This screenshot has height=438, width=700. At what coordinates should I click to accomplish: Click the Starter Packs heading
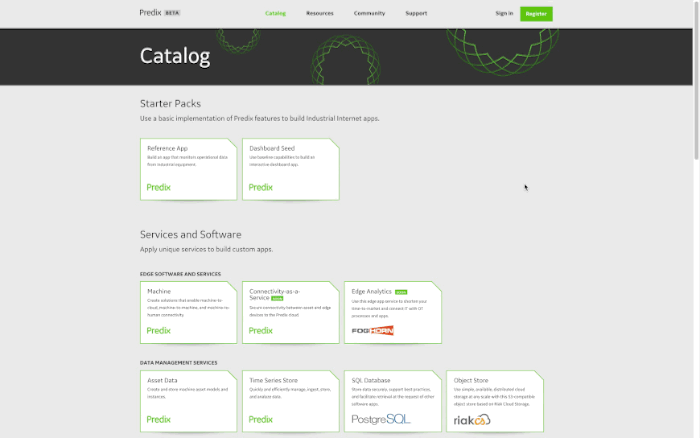[x=171, y=104]
